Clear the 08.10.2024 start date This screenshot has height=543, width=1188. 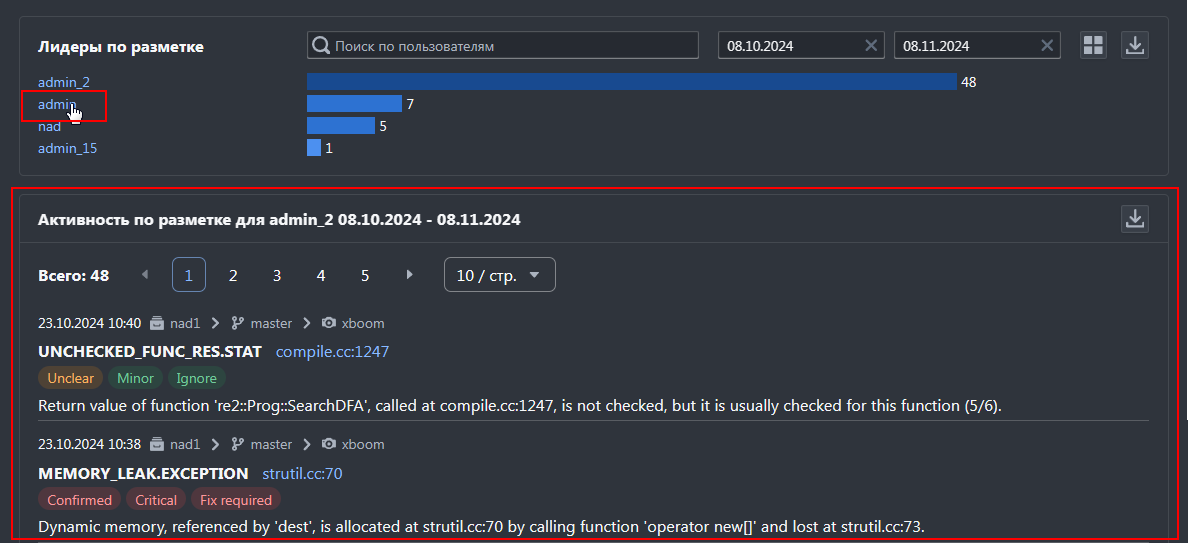871,45
